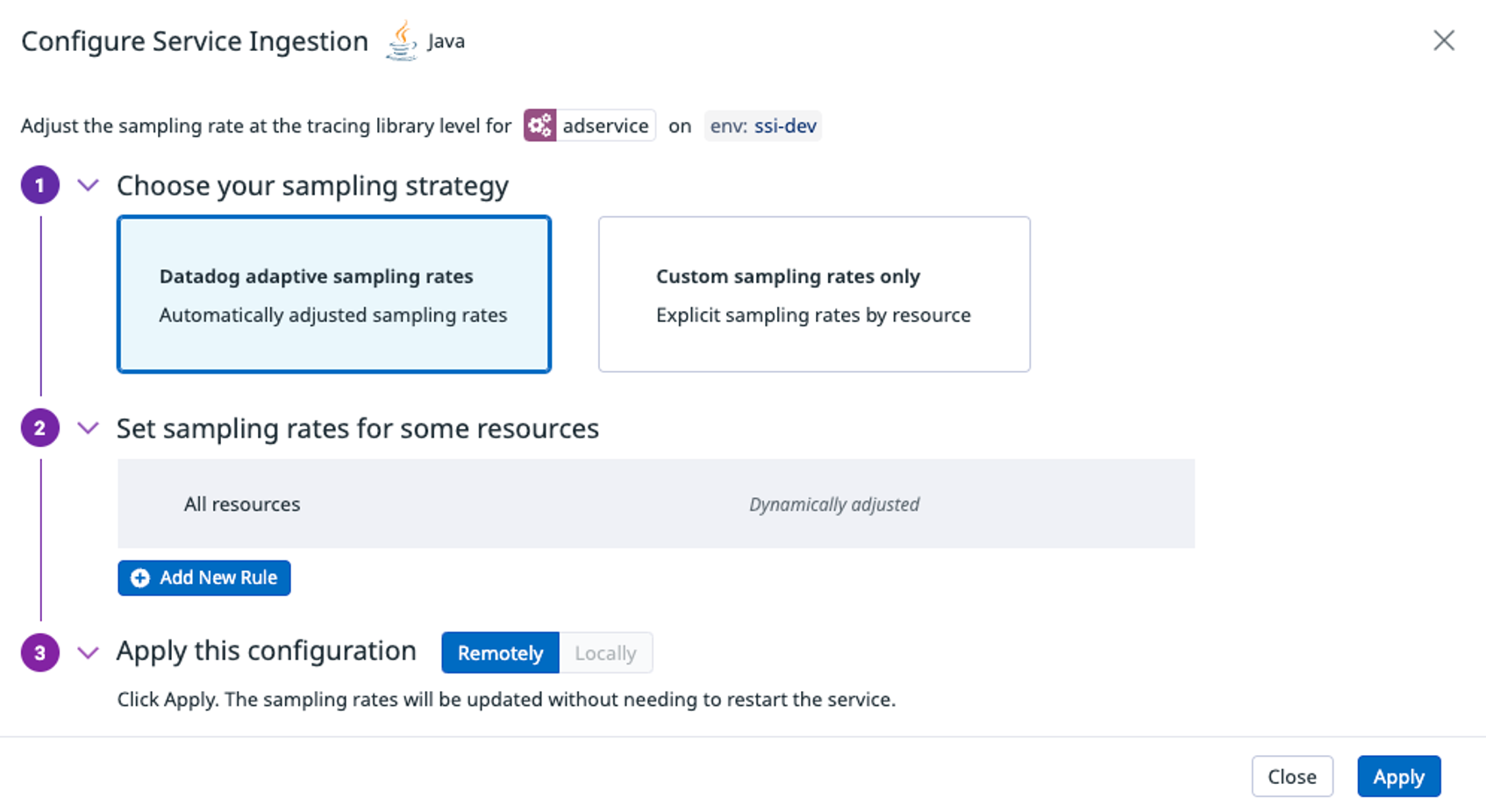This screenshot has width=1486, height=812.
Task: Collapse the sampling strategy section
Action: pyautogui.click(x=87, y=185)
